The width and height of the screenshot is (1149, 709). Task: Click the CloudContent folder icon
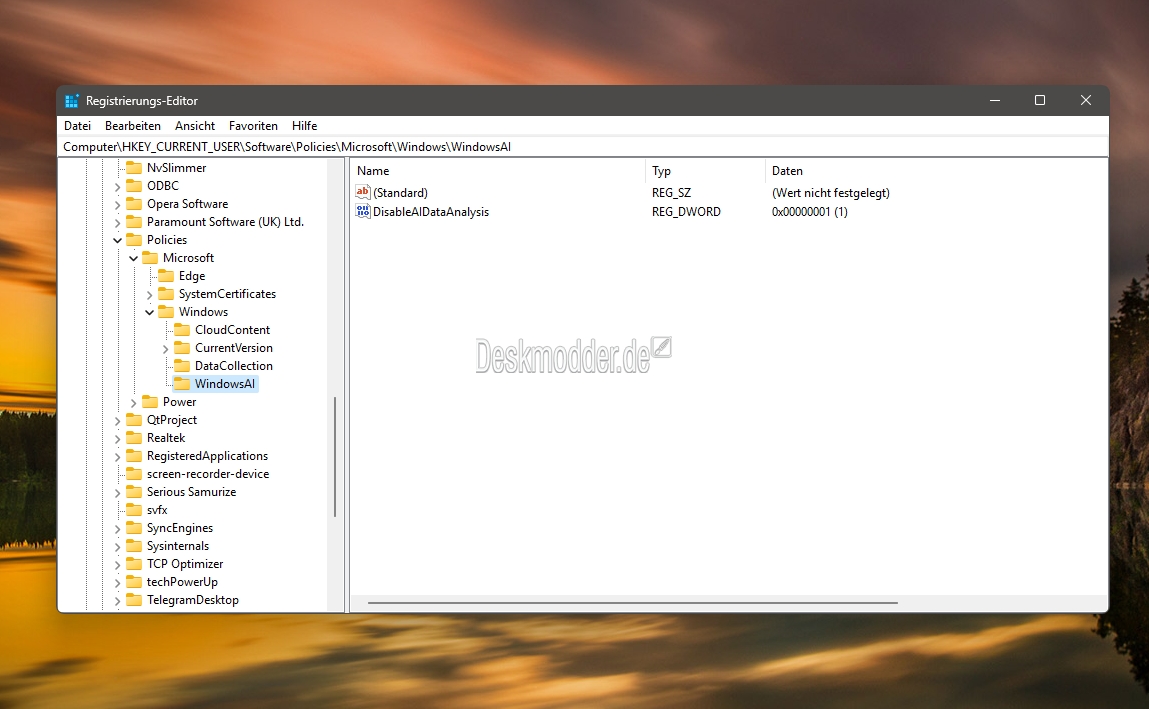click(182, 330)
